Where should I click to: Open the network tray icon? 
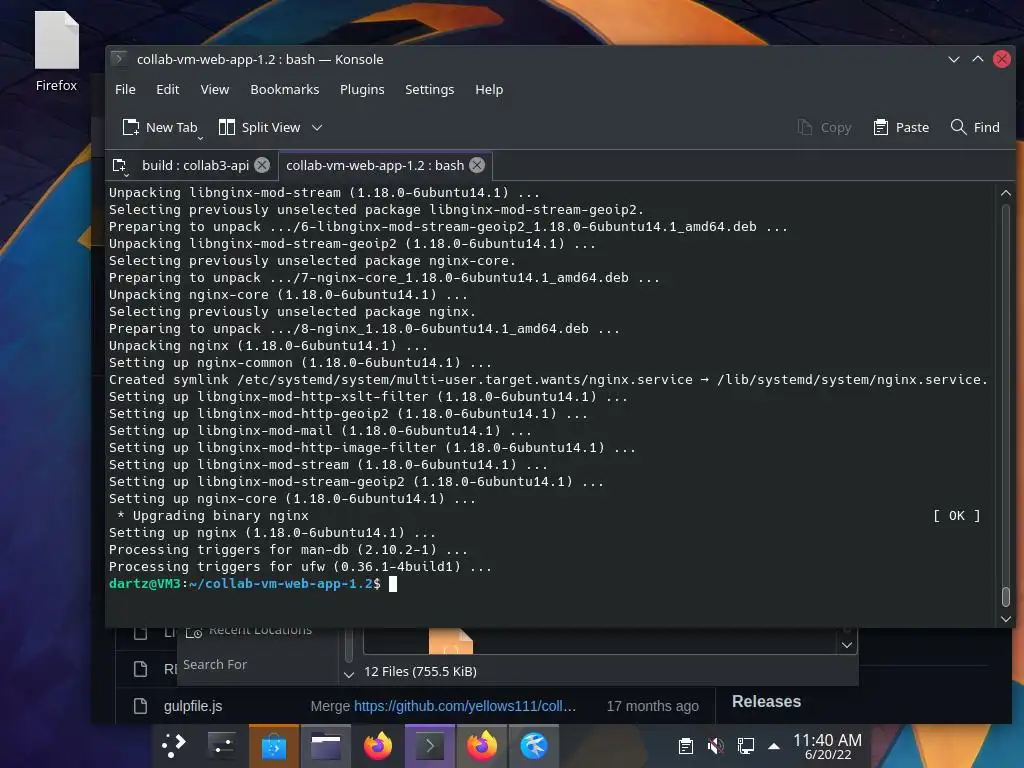(x=745, y=746)
